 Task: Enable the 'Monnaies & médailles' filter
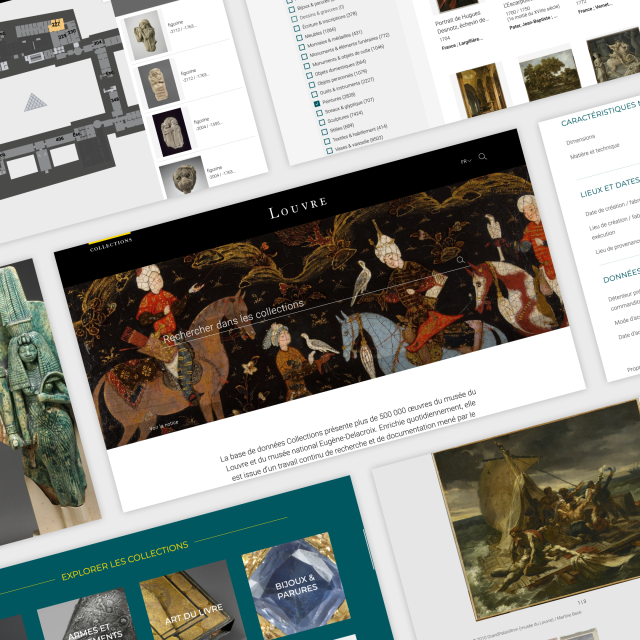click(x=302, y=47)
